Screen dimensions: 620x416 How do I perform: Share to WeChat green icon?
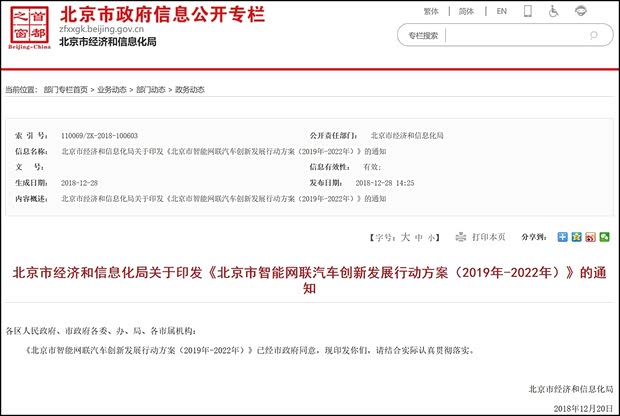click(604, 237)
